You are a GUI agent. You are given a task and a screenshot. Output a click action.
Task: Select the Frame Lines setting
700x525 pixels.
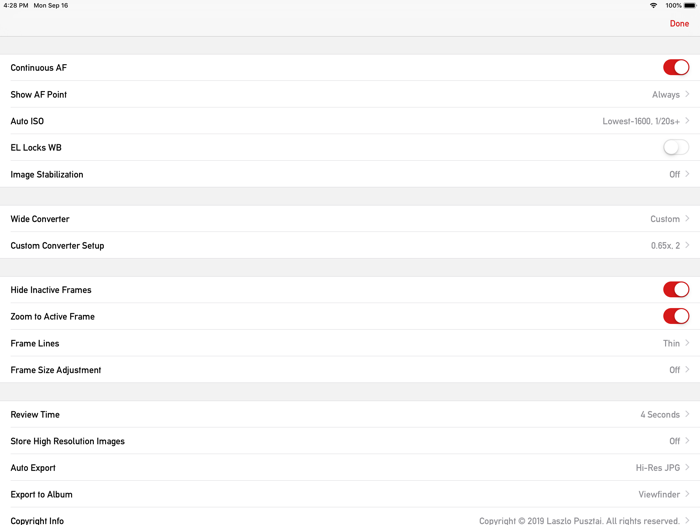point(350,343)
